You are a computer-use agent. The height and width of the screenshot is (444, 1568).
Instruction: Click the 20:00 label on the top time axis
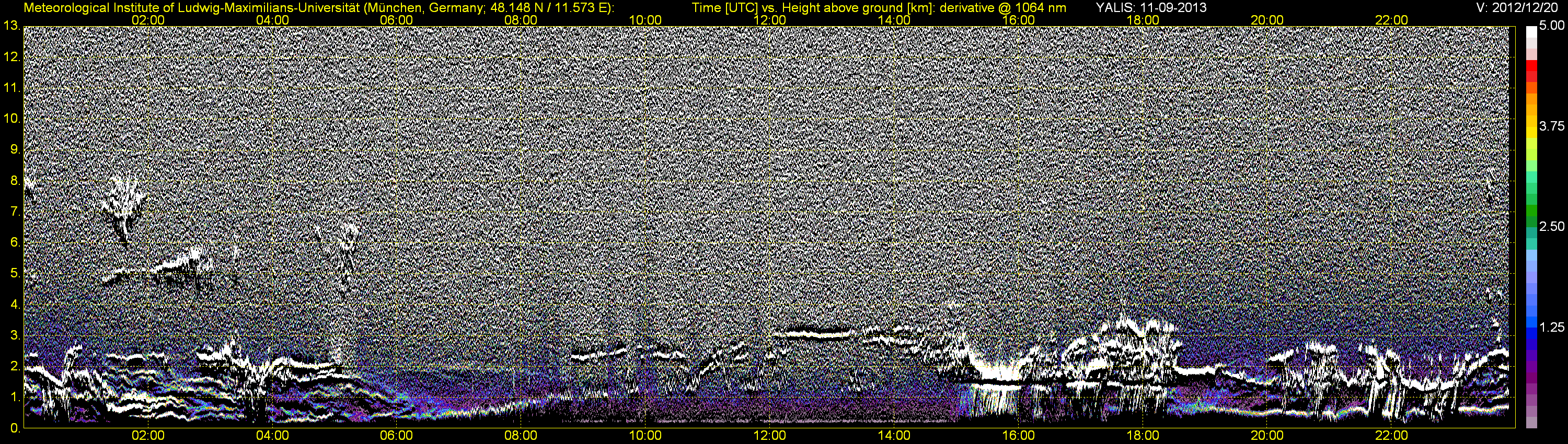point(1267,20)
